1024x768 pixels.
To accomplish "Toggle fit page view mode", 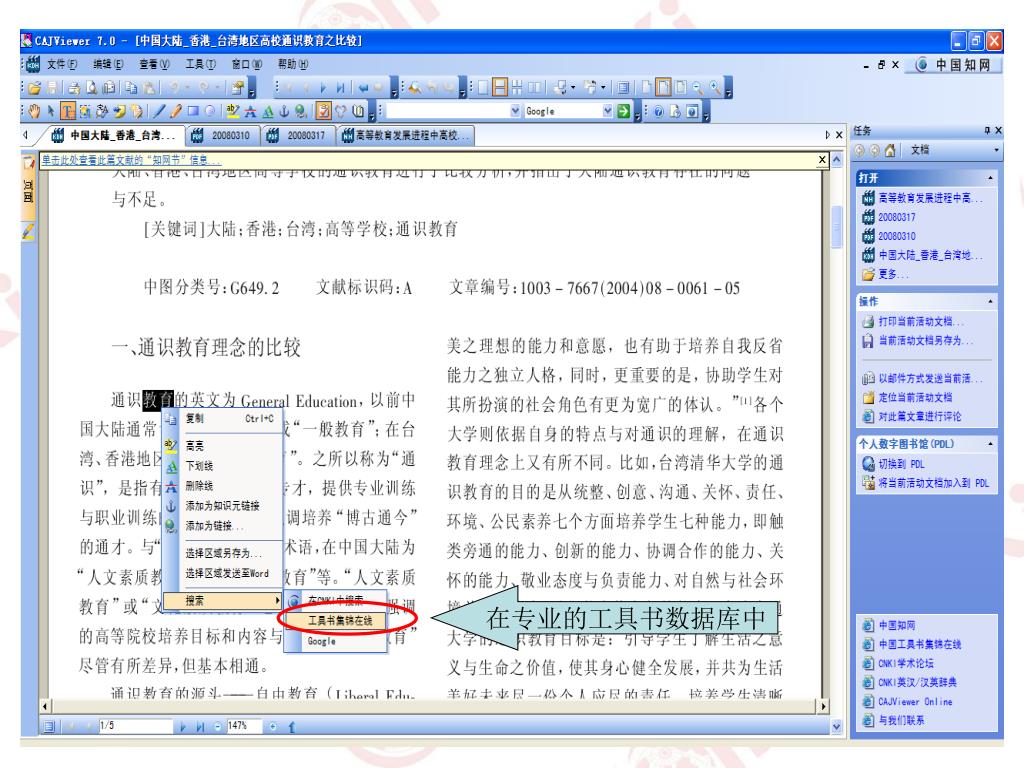I will coord(662,87).
